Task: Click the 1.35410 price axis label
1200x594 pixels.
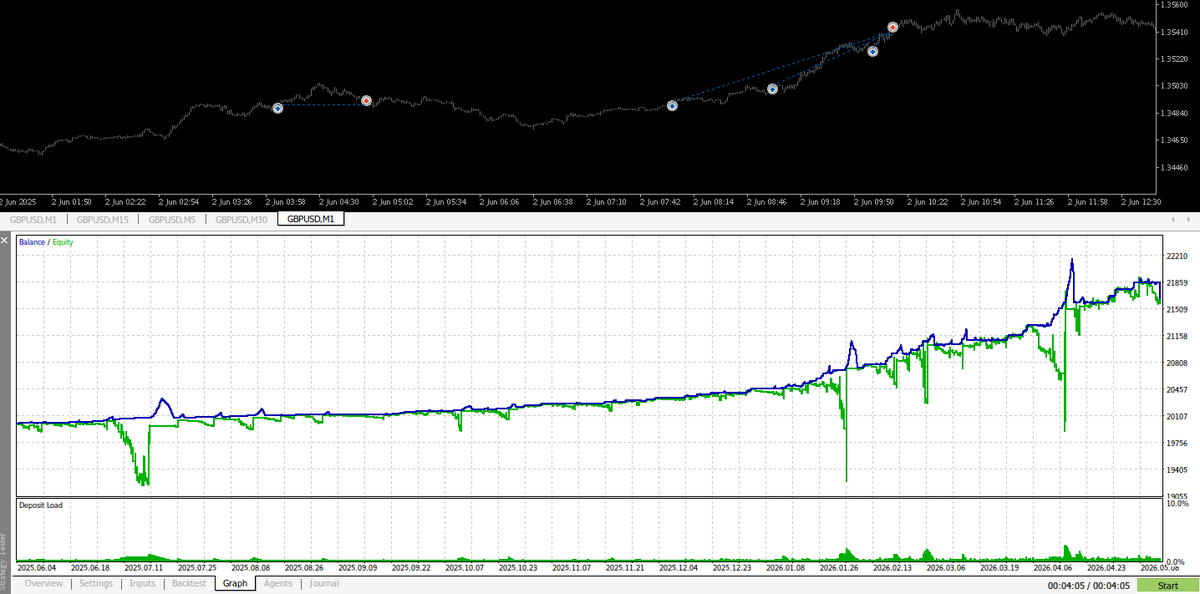Action: coord(1172,32)
